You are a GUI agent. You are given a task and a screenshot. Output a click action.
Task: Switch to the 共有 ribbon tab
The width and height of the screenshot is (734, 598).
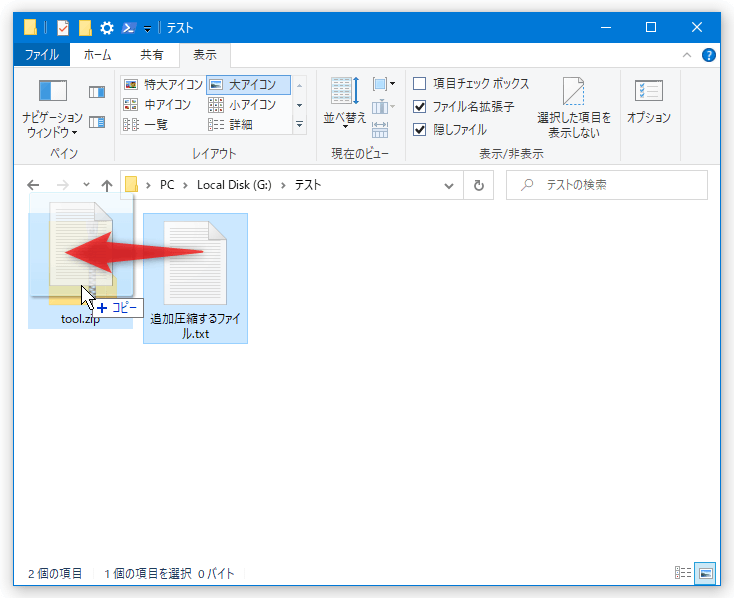point(151,55)
